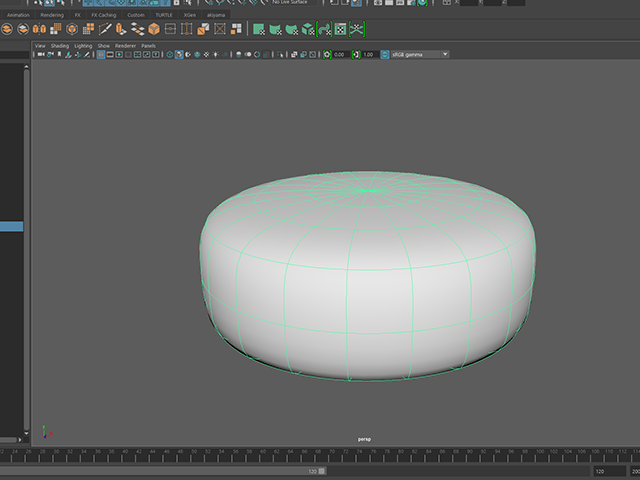Click the Isolate Select icon
This screenshot has width=640, height=480.
point(280,54)
